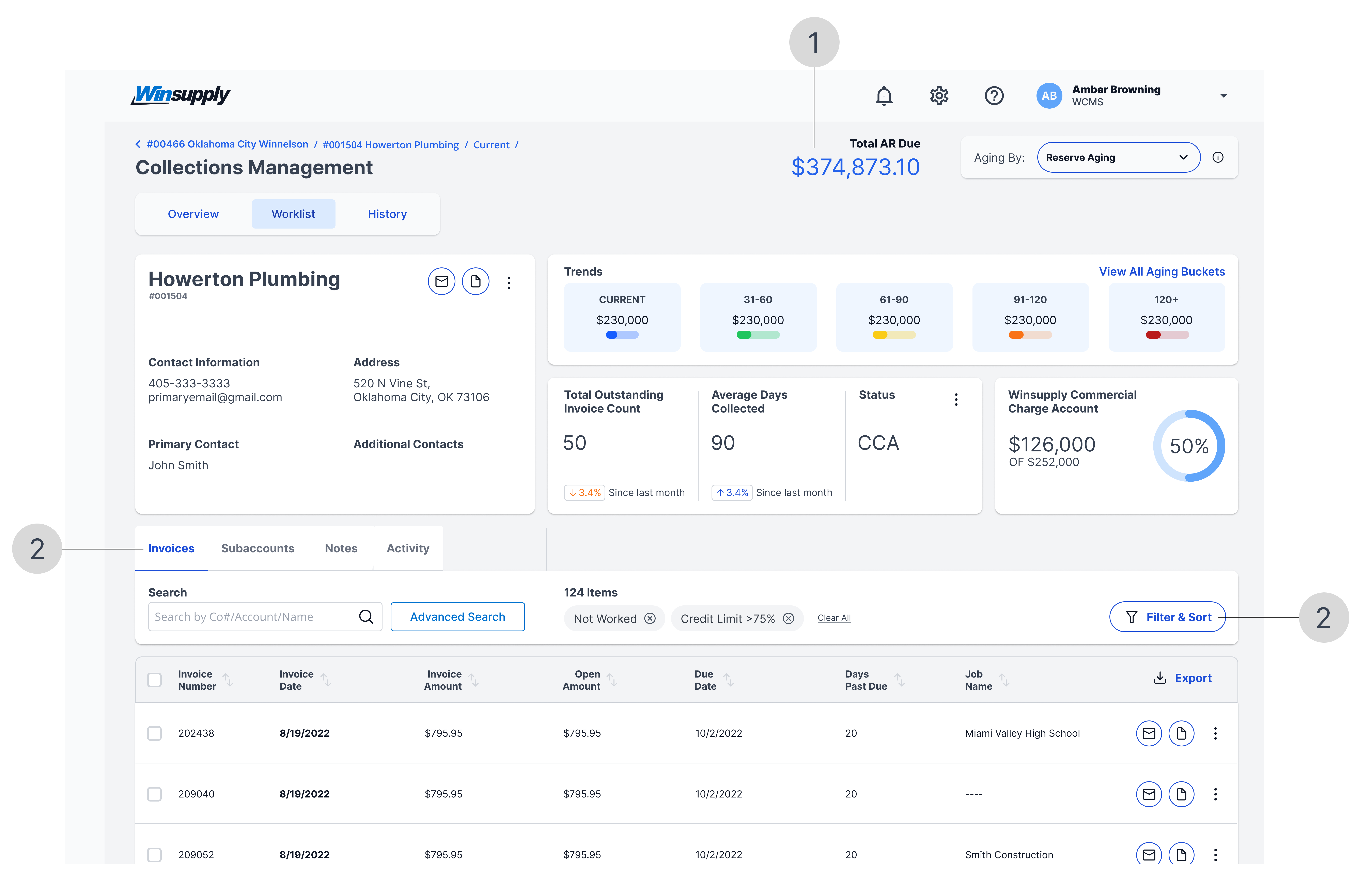Open the Subaccounts tab
Screen dimensions: 1372x885
(257, 548)
